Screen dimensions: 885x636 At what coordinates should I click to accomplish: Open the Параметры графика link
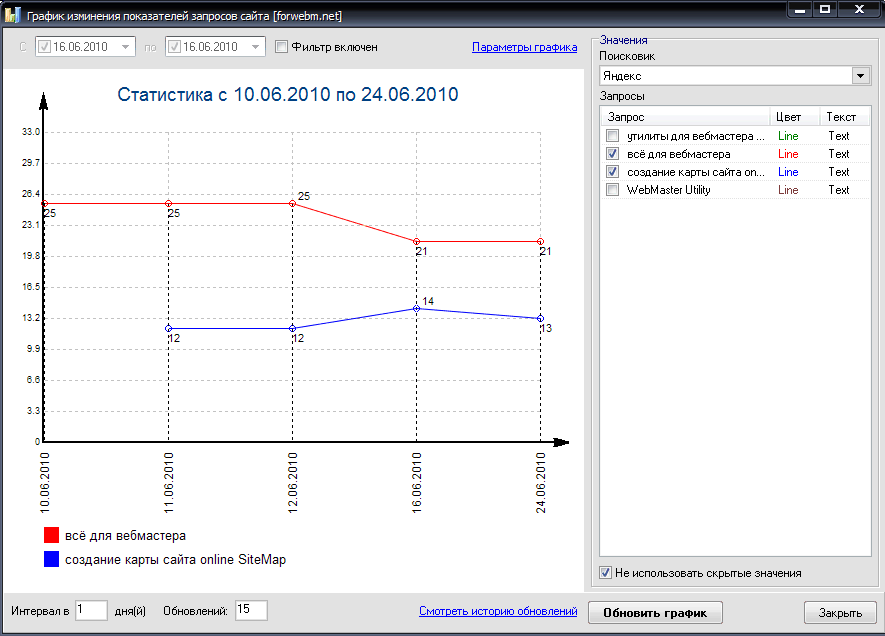coord(524,47)
